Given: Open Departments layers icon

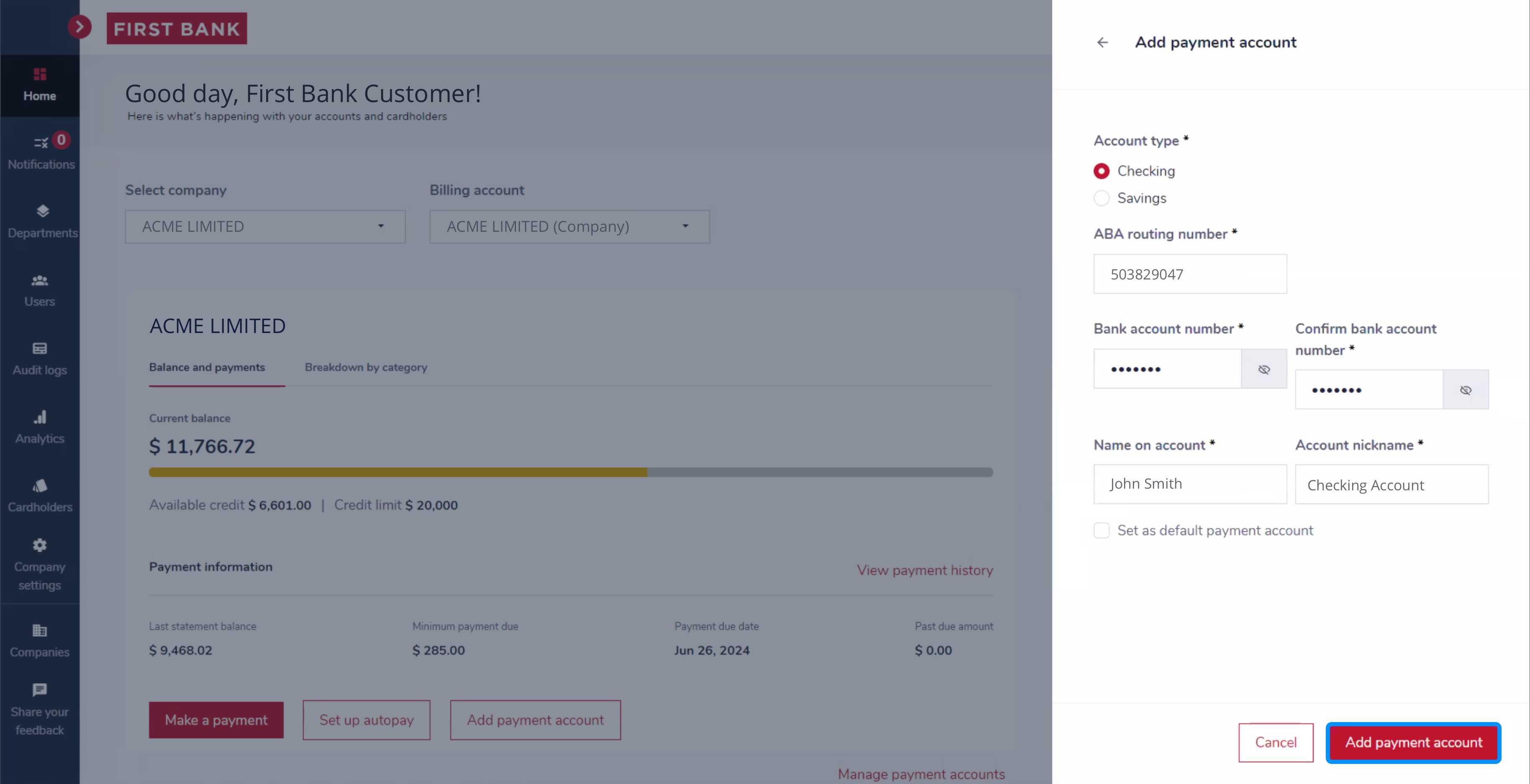Looking at the screenshot, I should 42,211.
